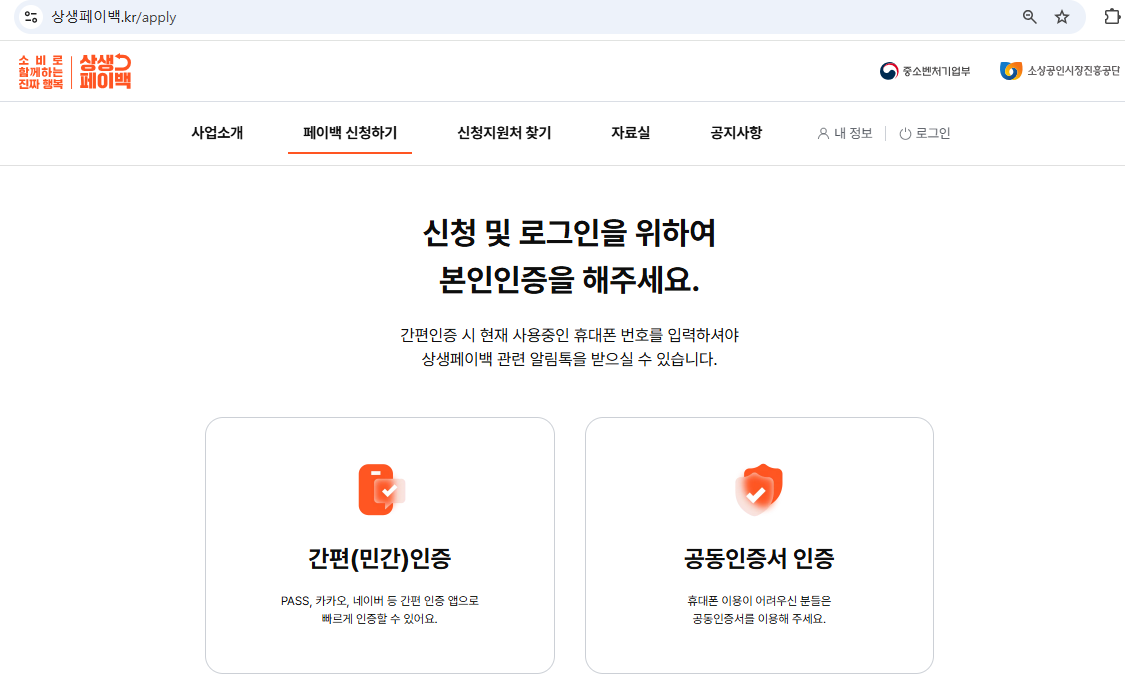Open the browser extensions puzzle icon
Viewport: 1125px width, 679px height.
click(1110, 17)
